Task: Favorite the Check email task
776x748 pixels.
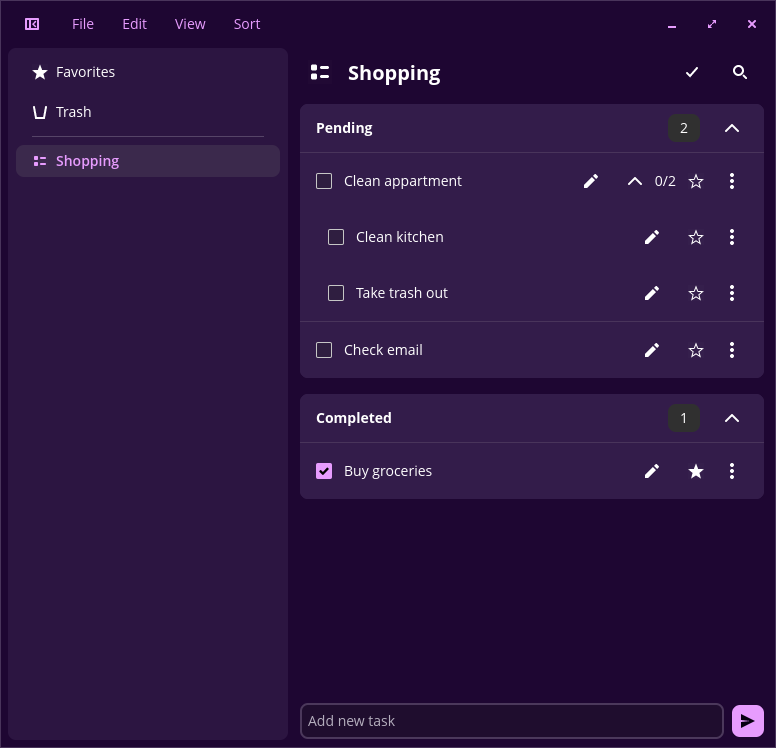Action: point(696,350)
